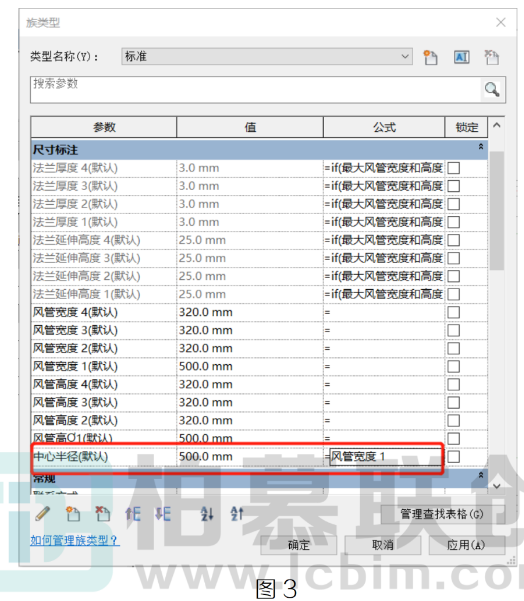Collapse the 常规 parameter group
524x601 pixels.
tap(481, 475)
